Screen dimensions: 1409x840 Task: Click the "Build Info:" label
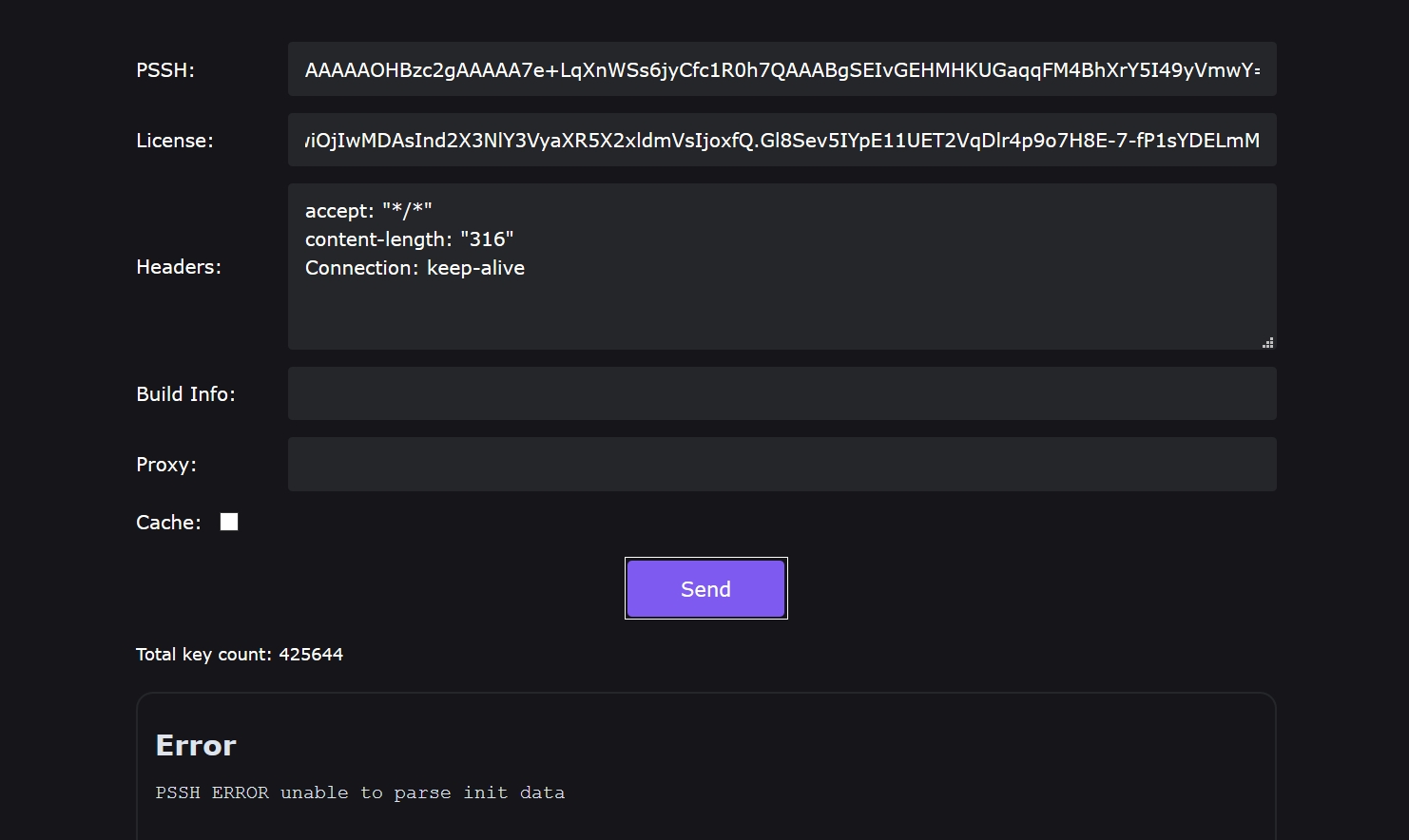point(185,394)
